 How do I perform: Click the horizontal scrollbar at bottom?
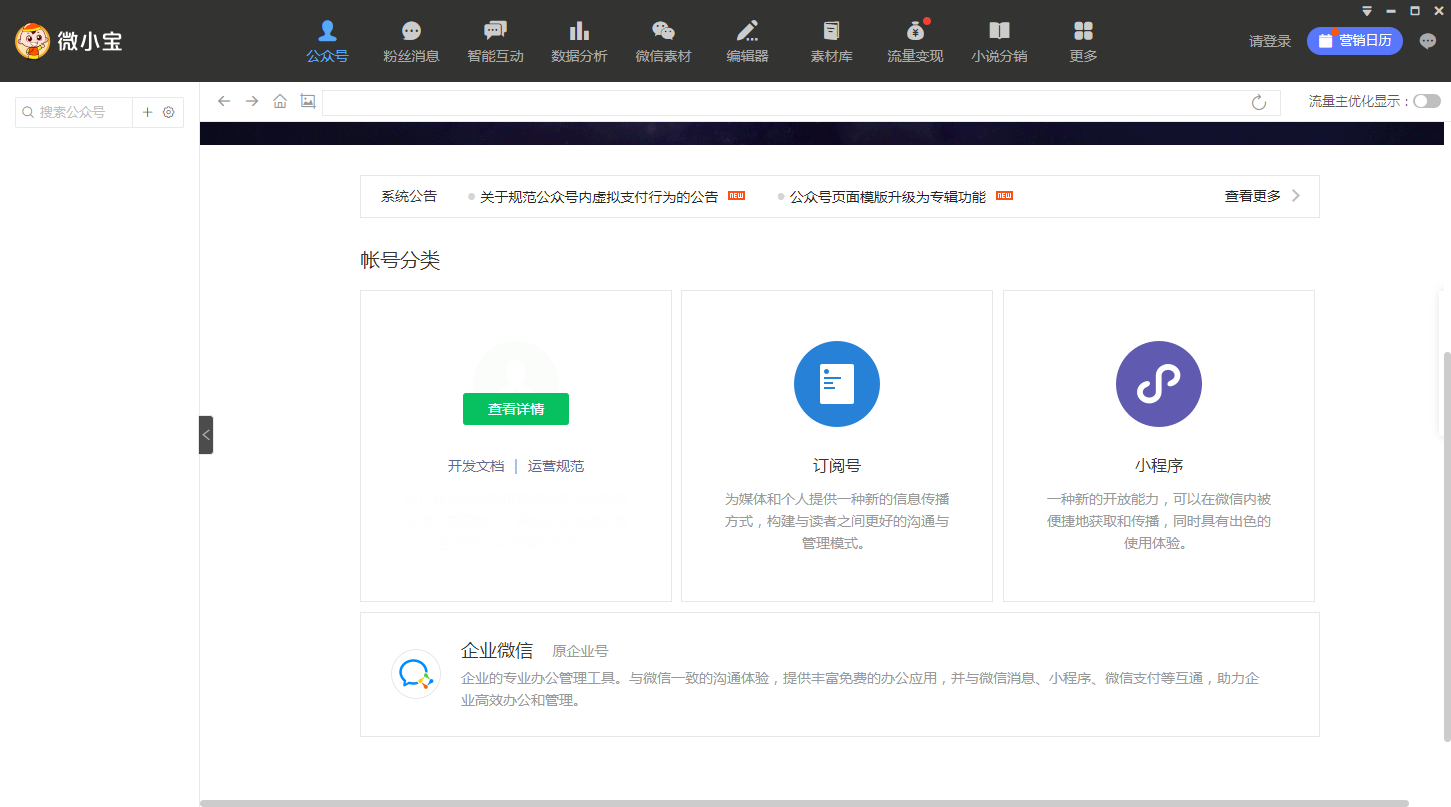804,803
